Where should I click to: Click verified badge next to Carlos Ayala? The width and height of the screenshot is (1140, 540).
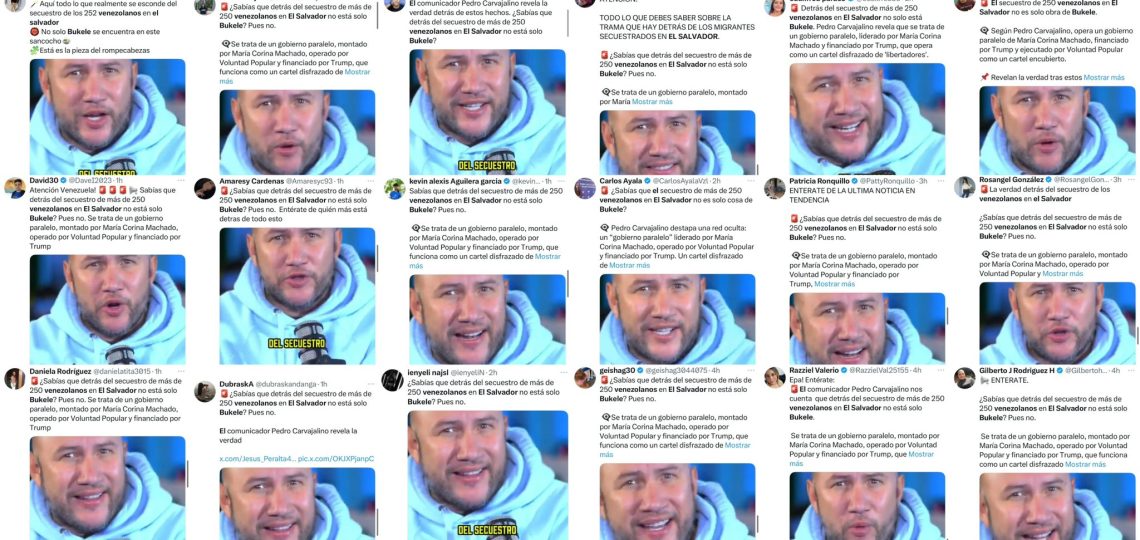pos(646,180)
